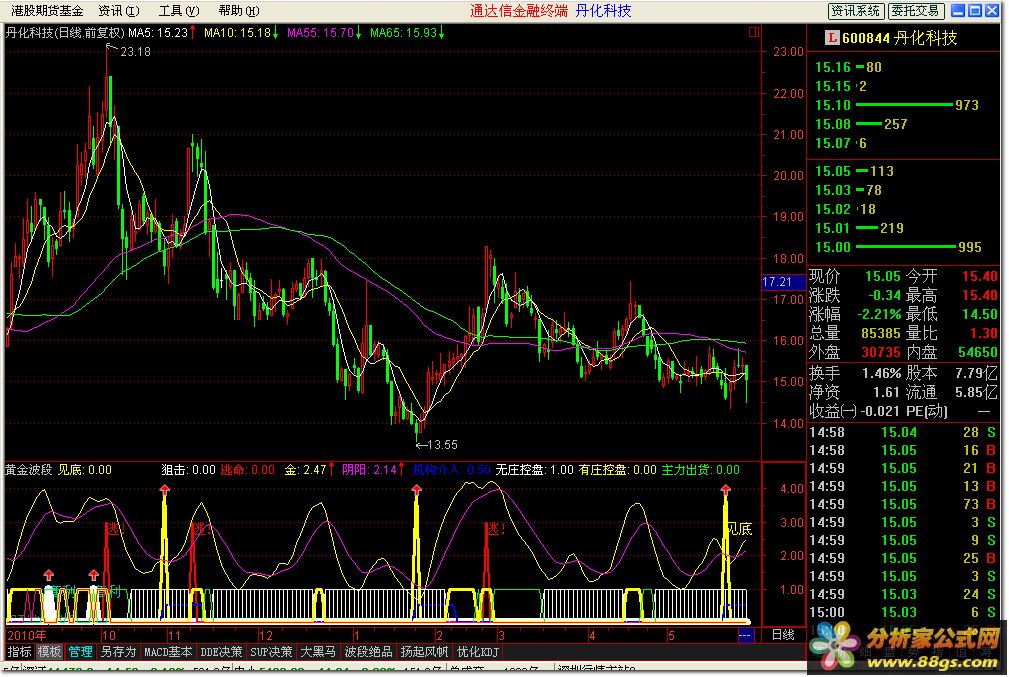This screenshot has height=677, width=1009.
Task: Click the 换手 1.46% value
Action: 882,373
